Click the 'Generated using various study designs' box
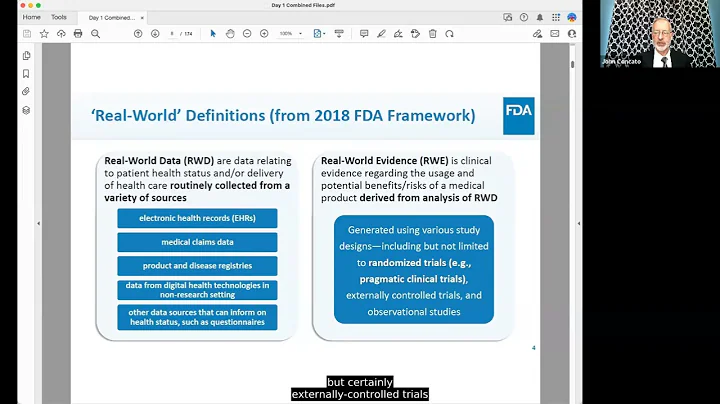 tap(414, 269)
